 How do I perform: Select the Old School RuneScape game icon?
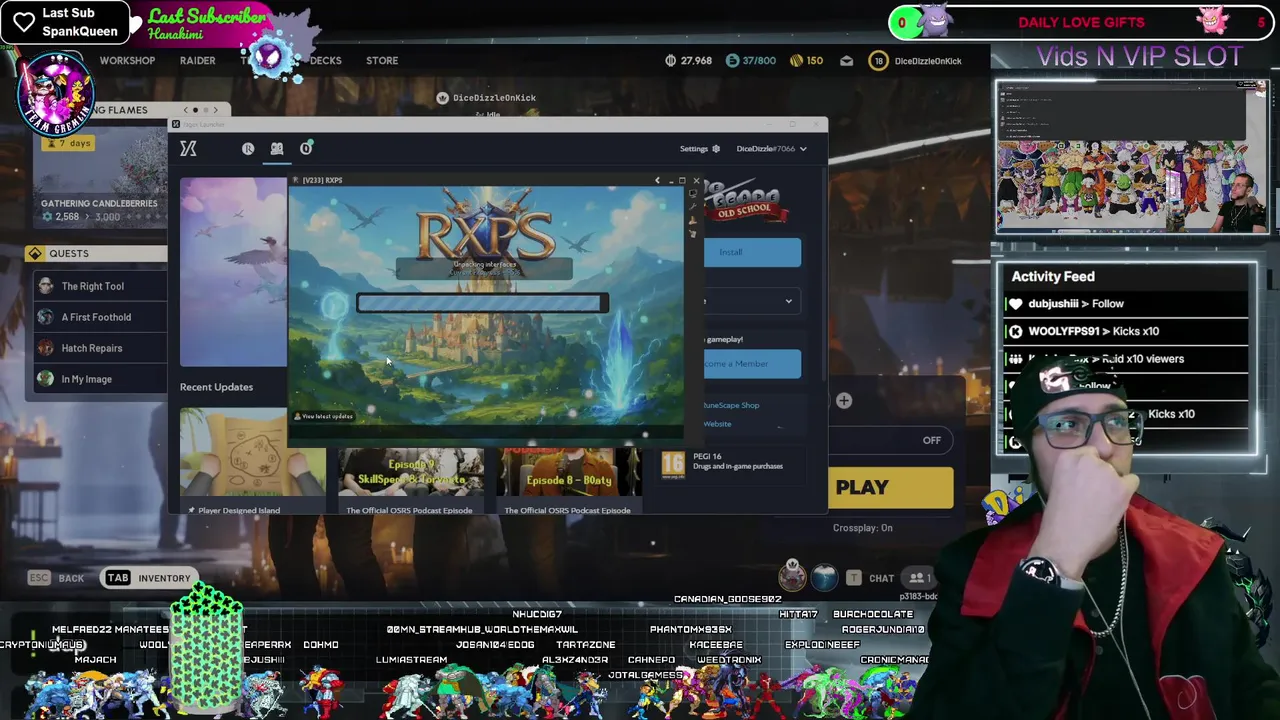[x=277, y=148]
